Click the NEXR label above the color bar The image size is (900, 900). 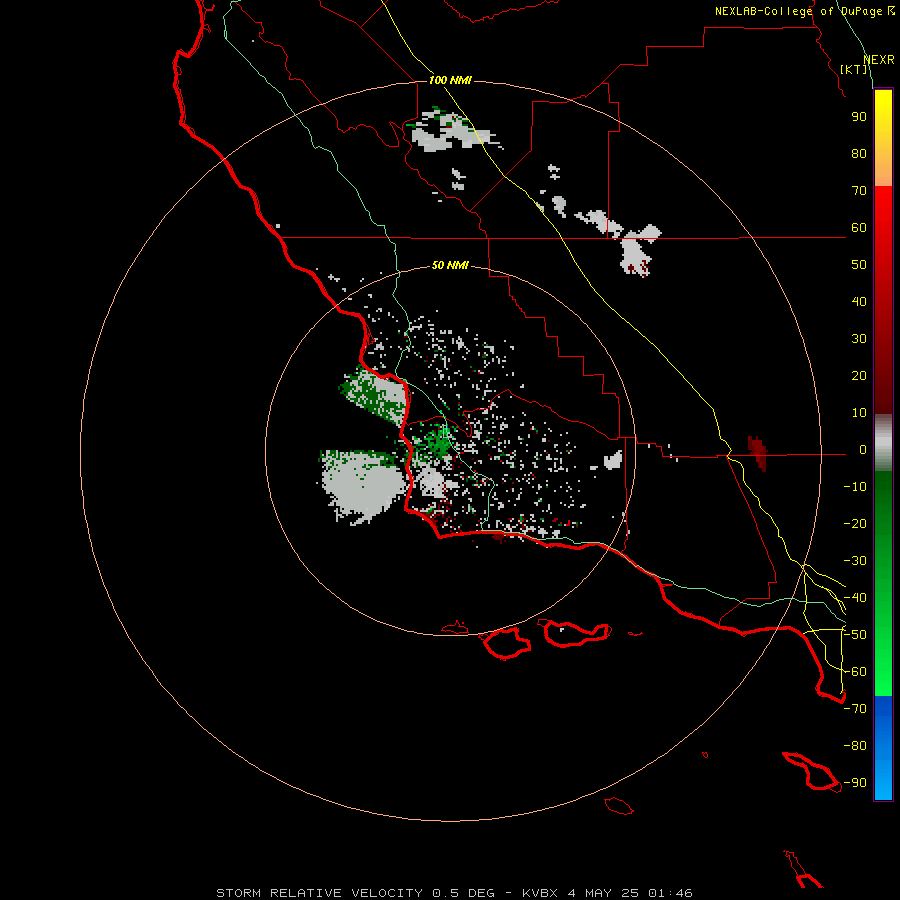(878, 60)
